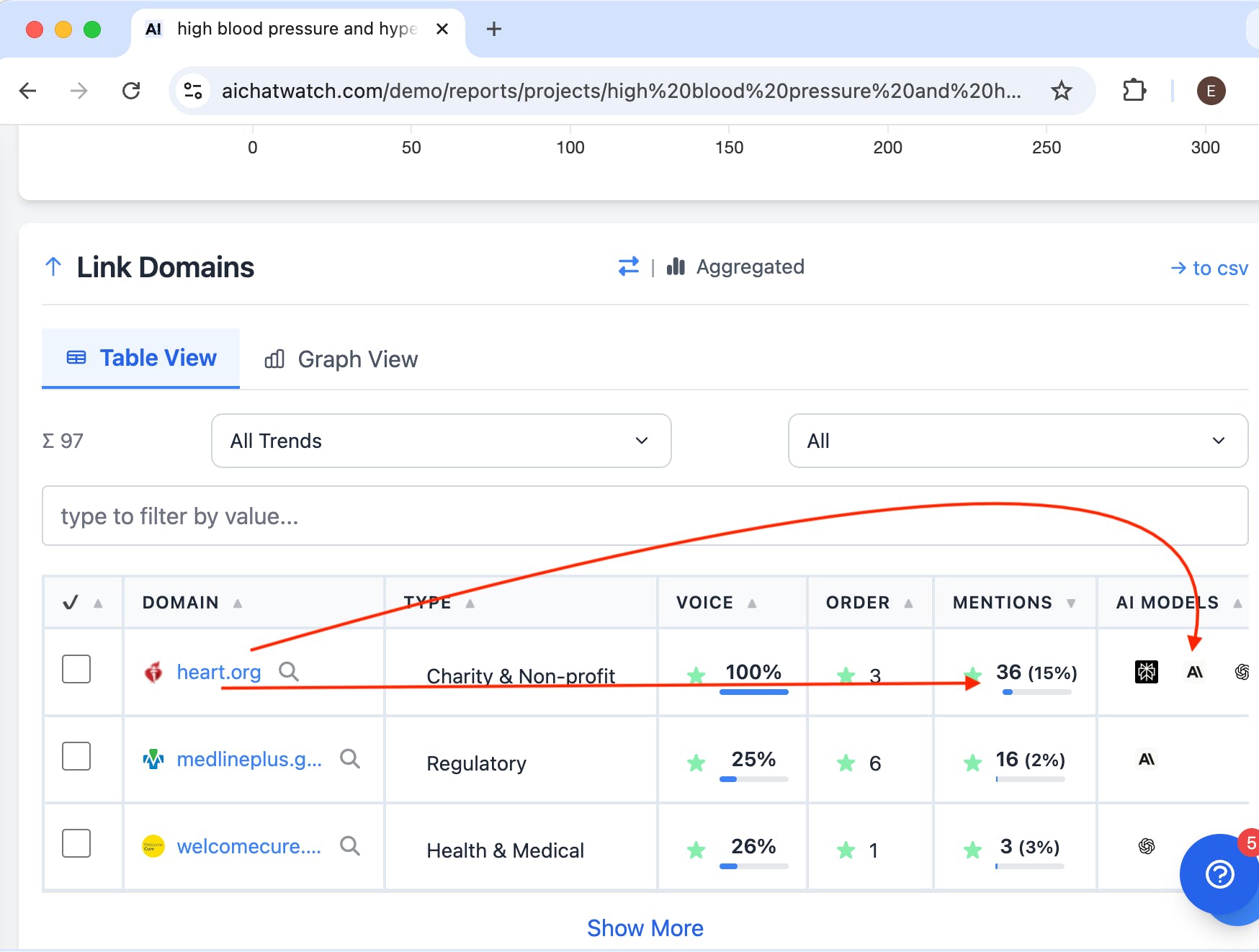
Task: Click the 100% voice bar for heart.org
Action: (753, 692)
